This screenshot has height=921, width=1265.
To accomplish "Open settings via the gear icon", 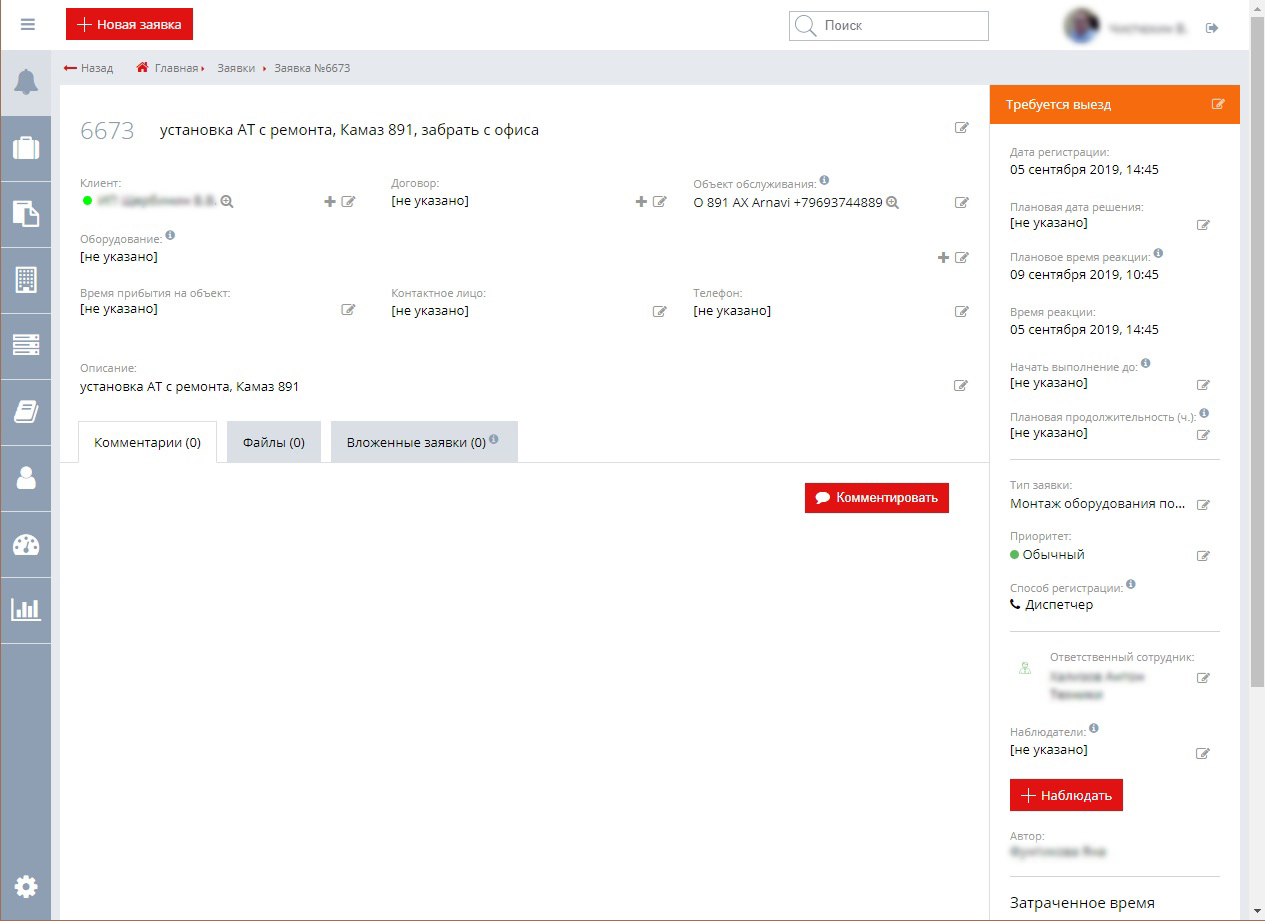I will pos(27,886).
